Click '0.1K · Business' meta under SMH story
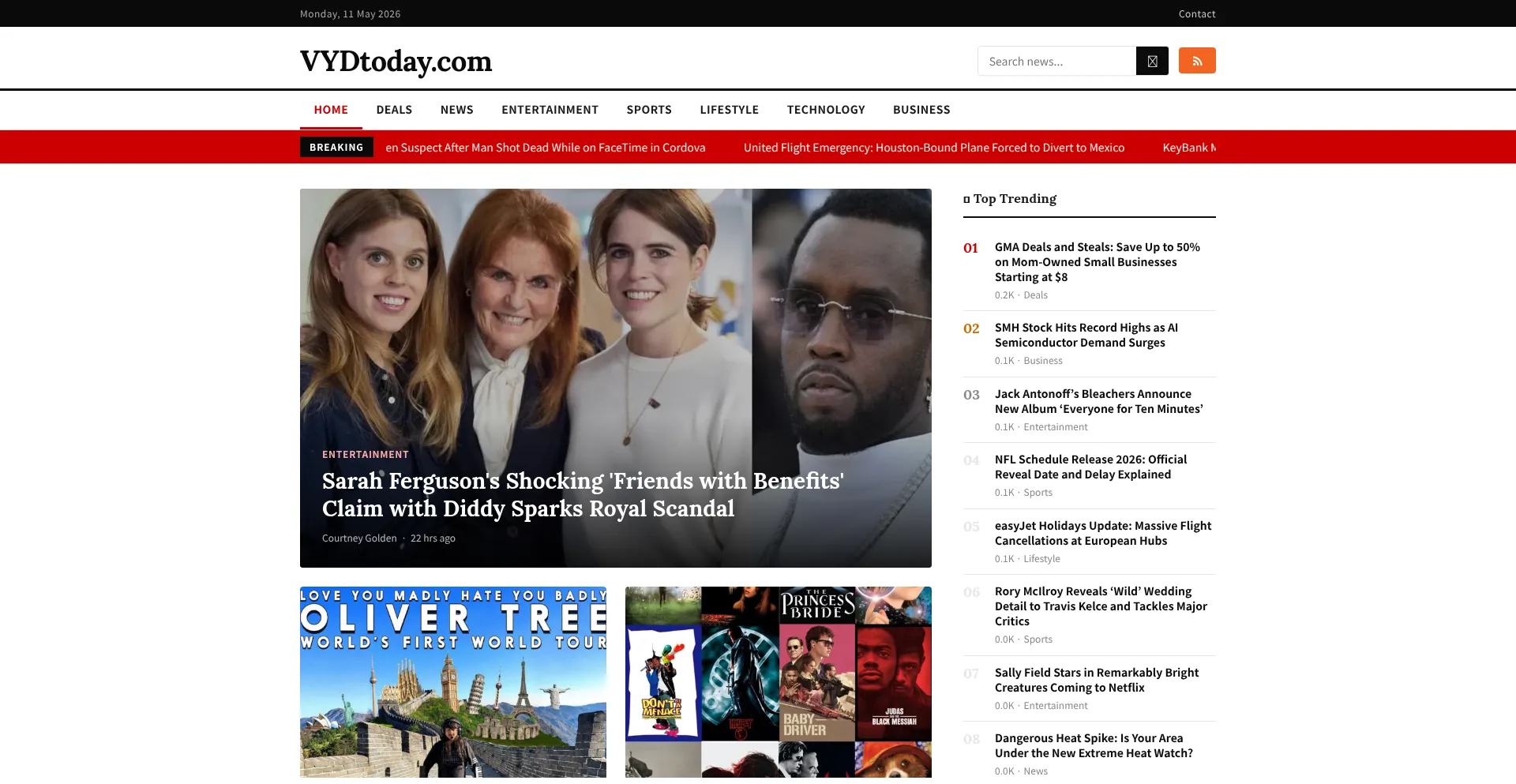The image size is (1516, 784). point(1029,361)
